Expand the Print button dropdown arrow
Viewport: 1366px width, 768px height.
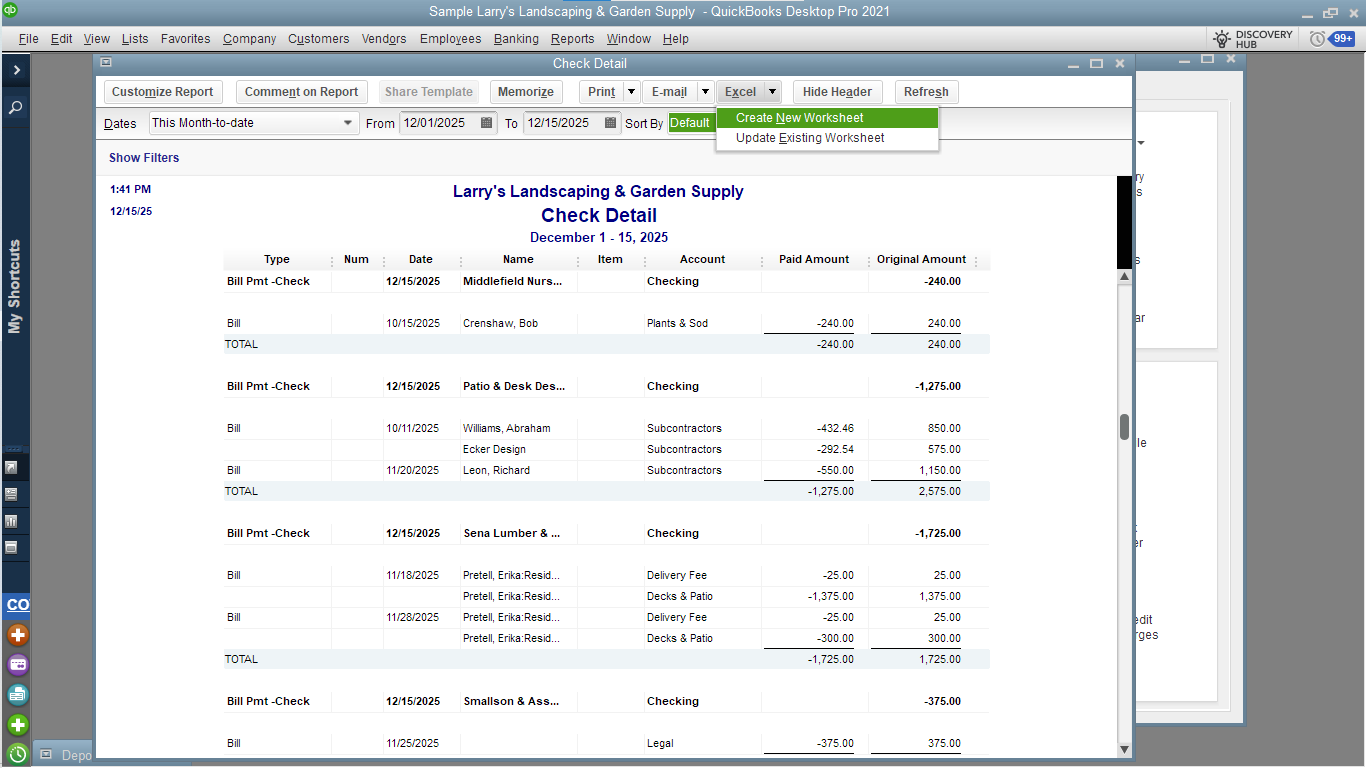tap(631, 92)
